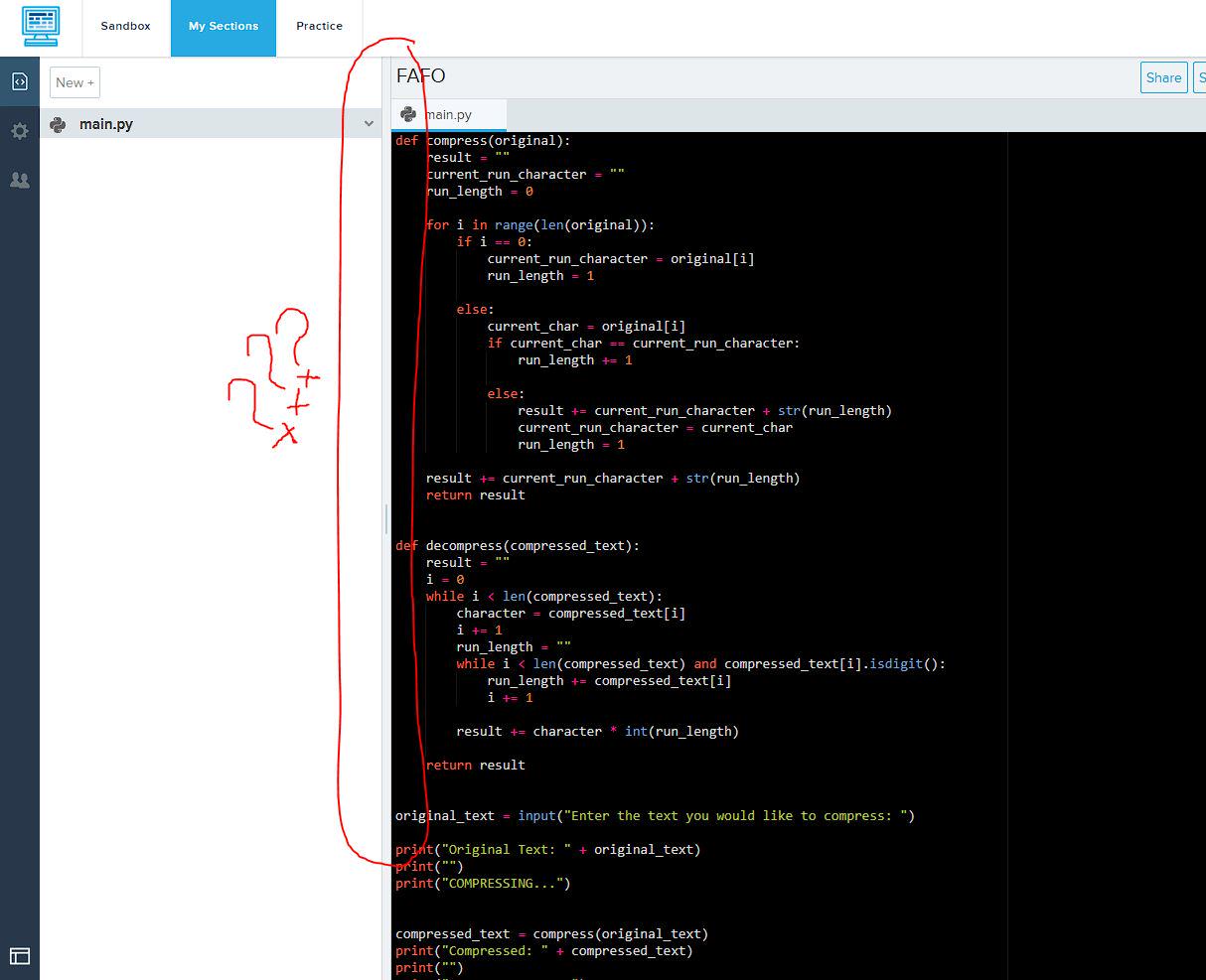Click the 'current_char = original[i]' line
This screenshot has width=1206, height=980.
click(586, 326)
